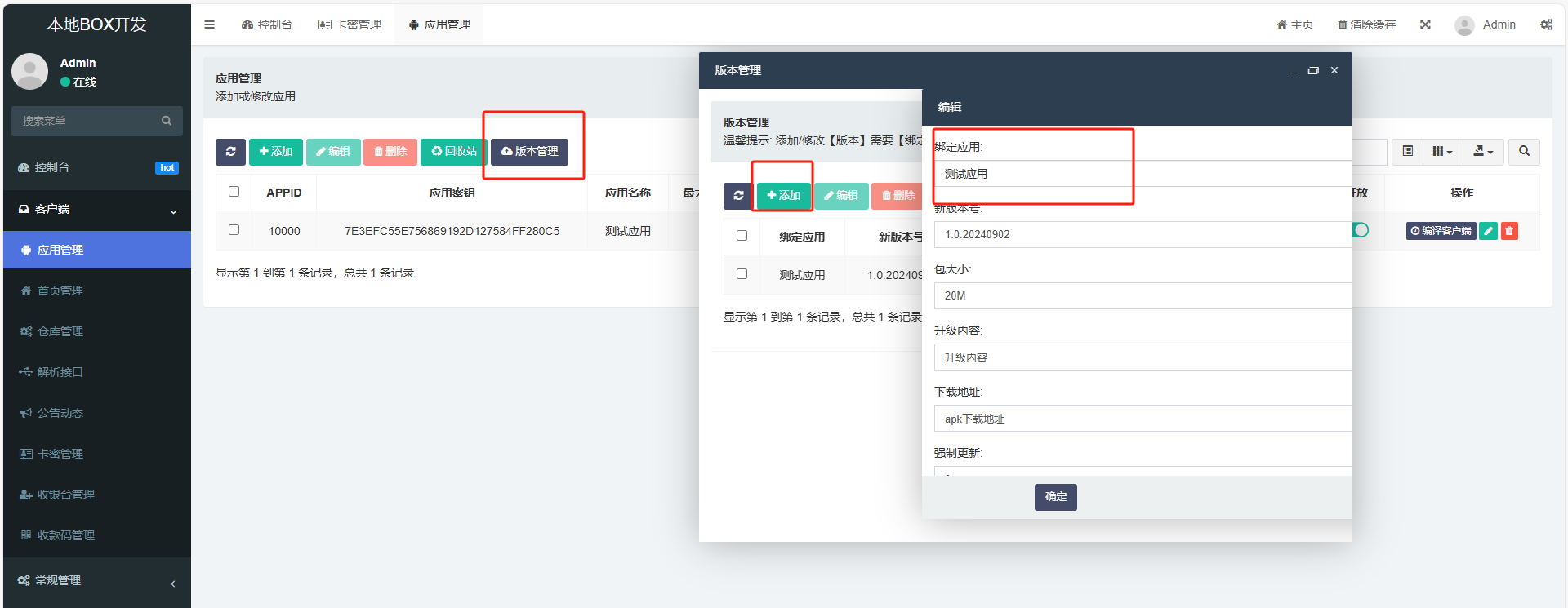
Task: Click the 本地BOX开发 logo title
Action: [x=96, y=24]
